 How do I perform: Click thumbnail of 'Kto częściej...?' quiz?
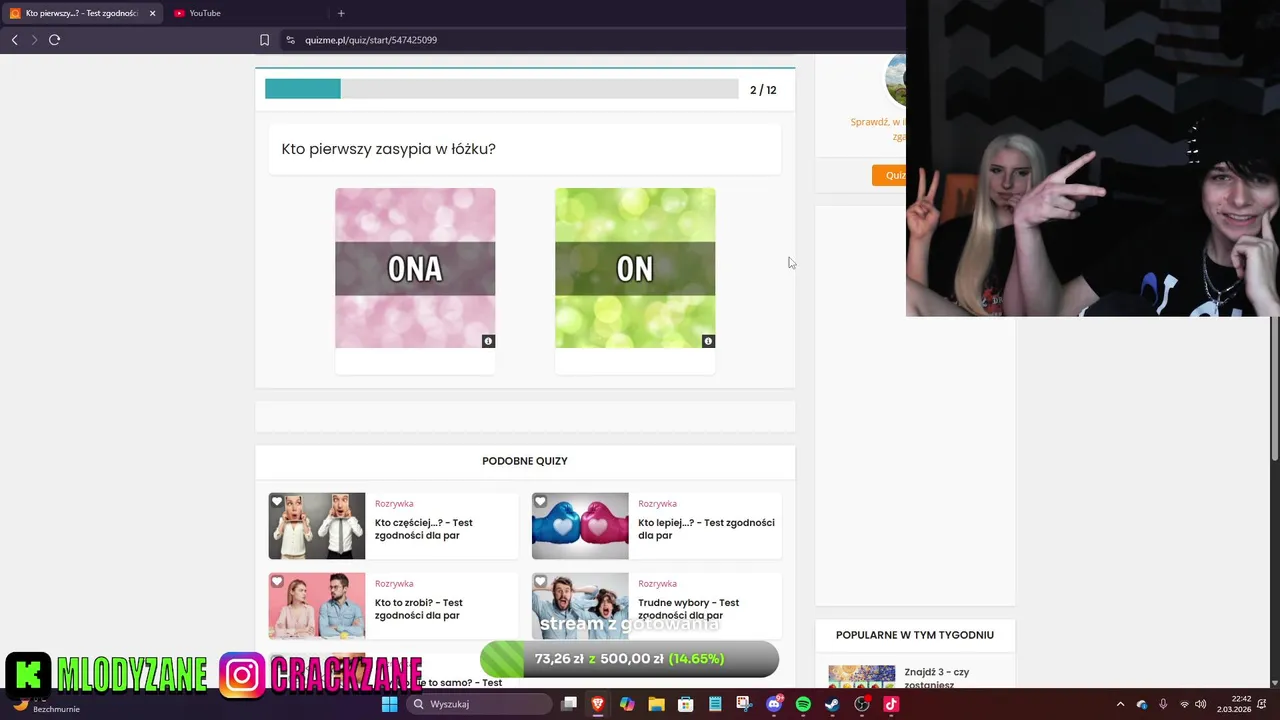[x=317, y=526]
